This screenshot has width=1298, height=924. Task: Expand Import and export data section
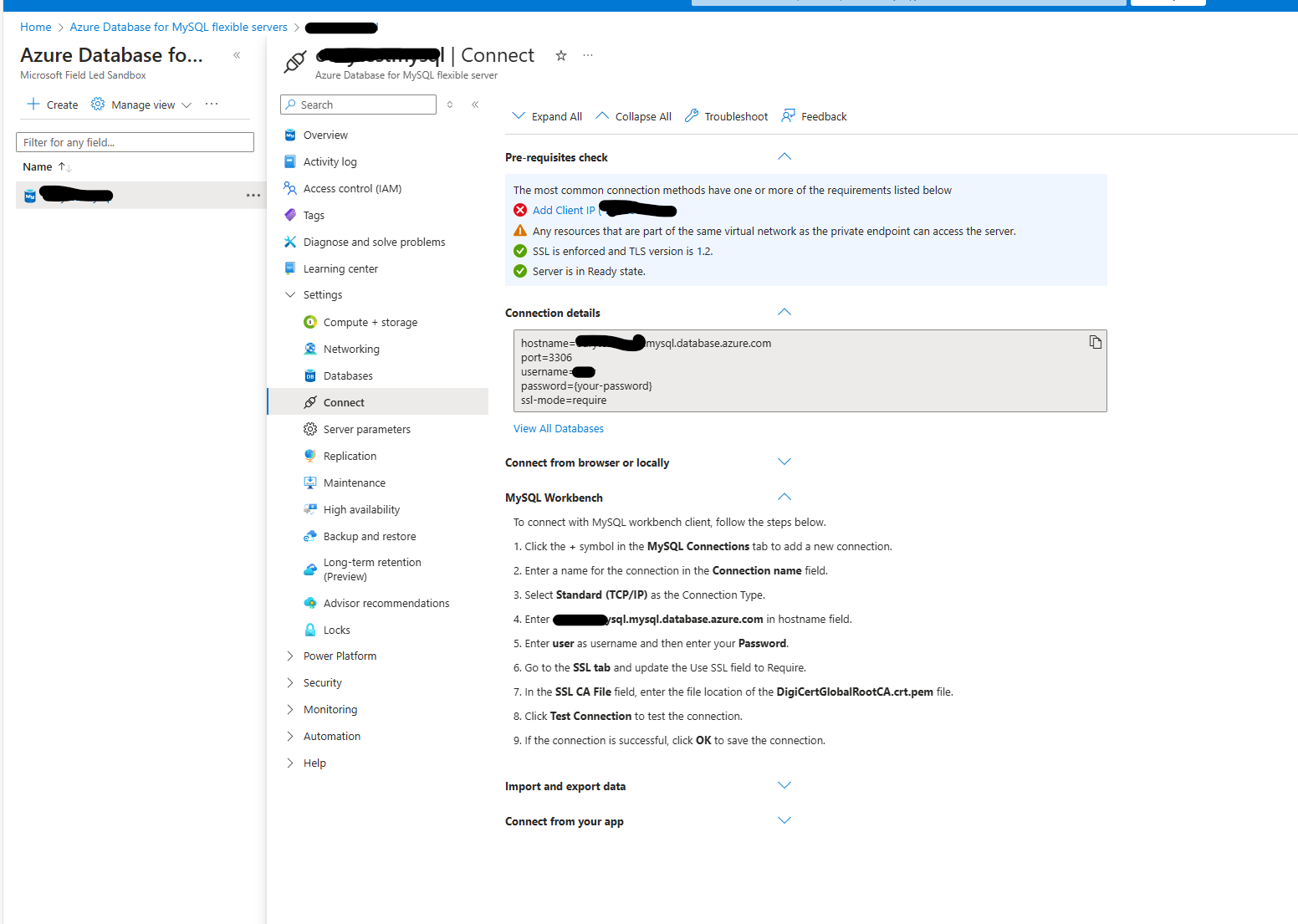(x=784, y=786)
